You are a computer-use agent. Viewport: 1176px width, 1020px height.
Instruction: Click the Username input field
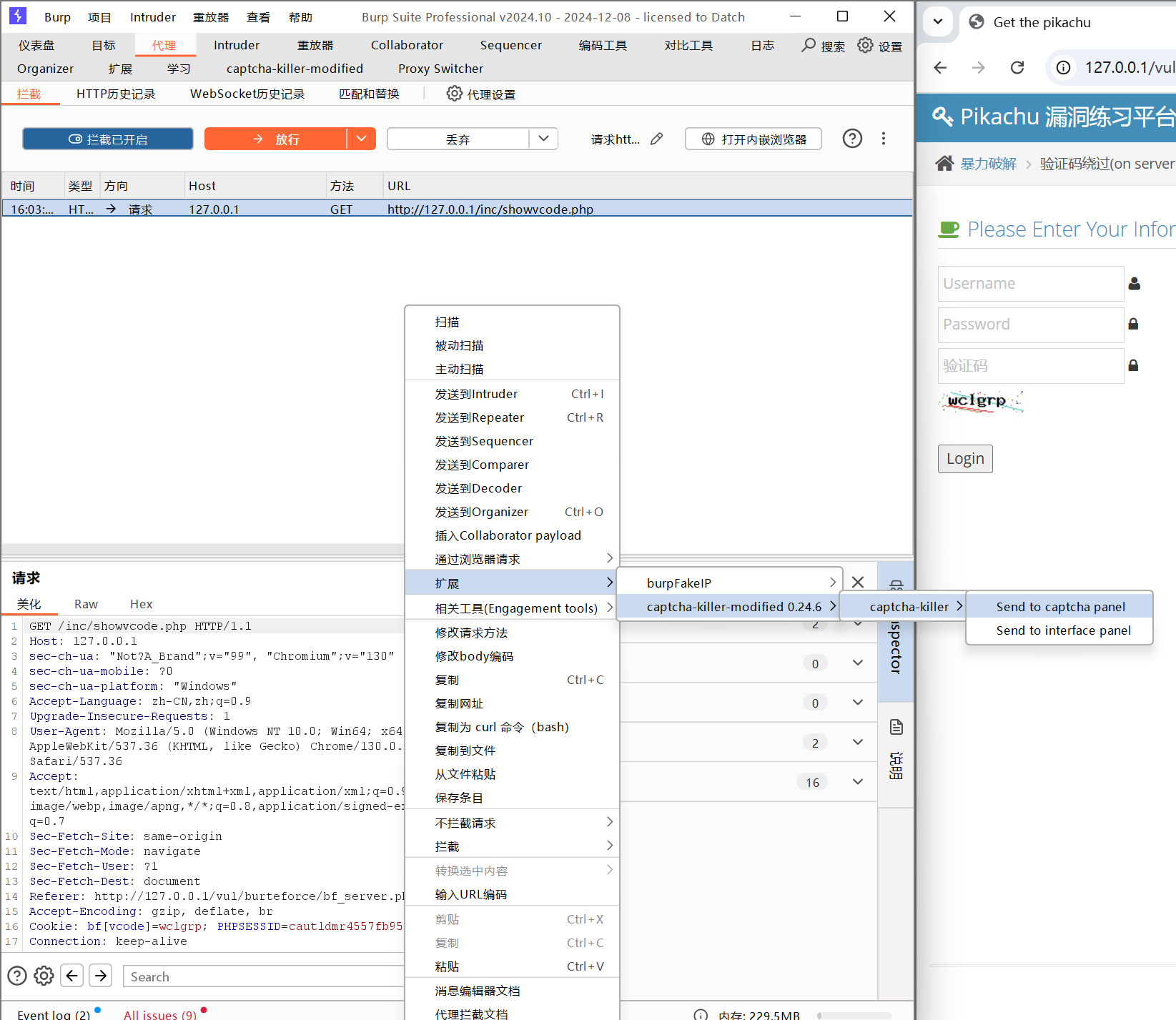1031,283
